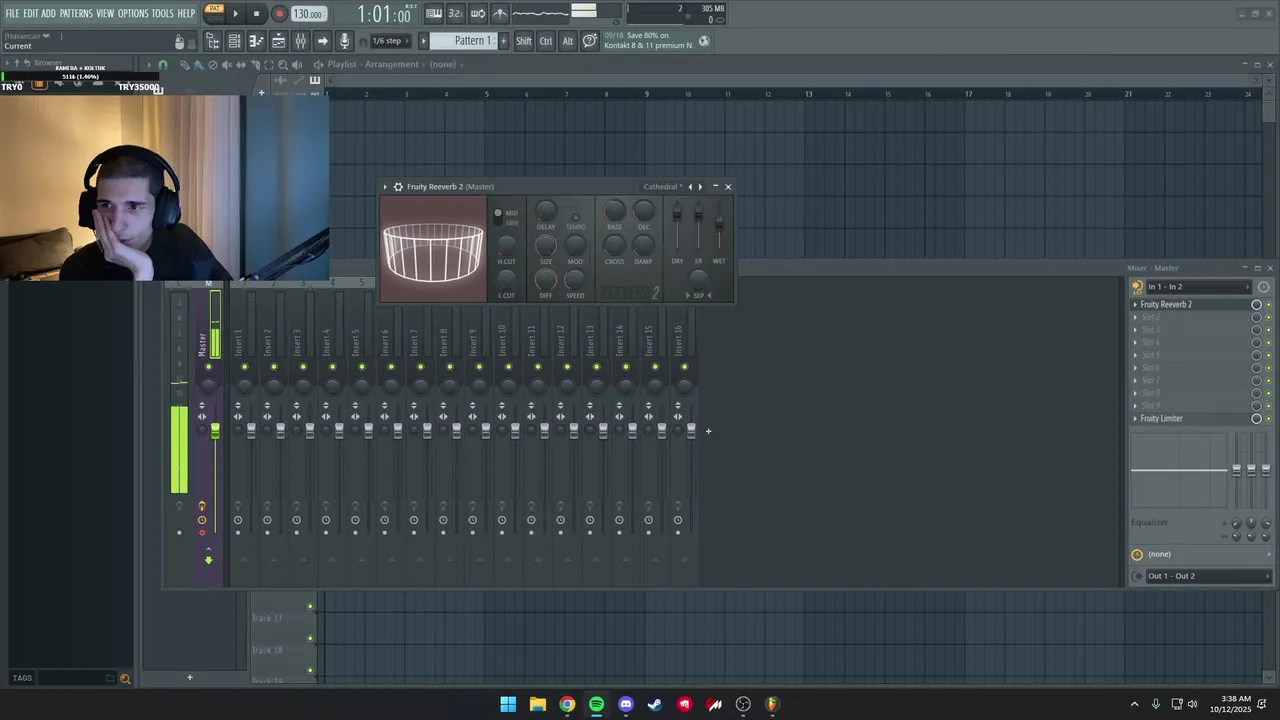
Task: Open the Cathedral preset dropdown in Reeverb
Action: pyautogui.click(x=662, y=187)
